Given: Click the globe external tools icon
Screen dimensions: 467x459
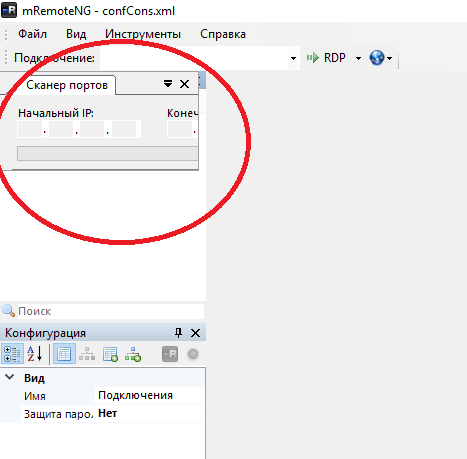Looking at the screenshot, I should (x=377, y=58).
